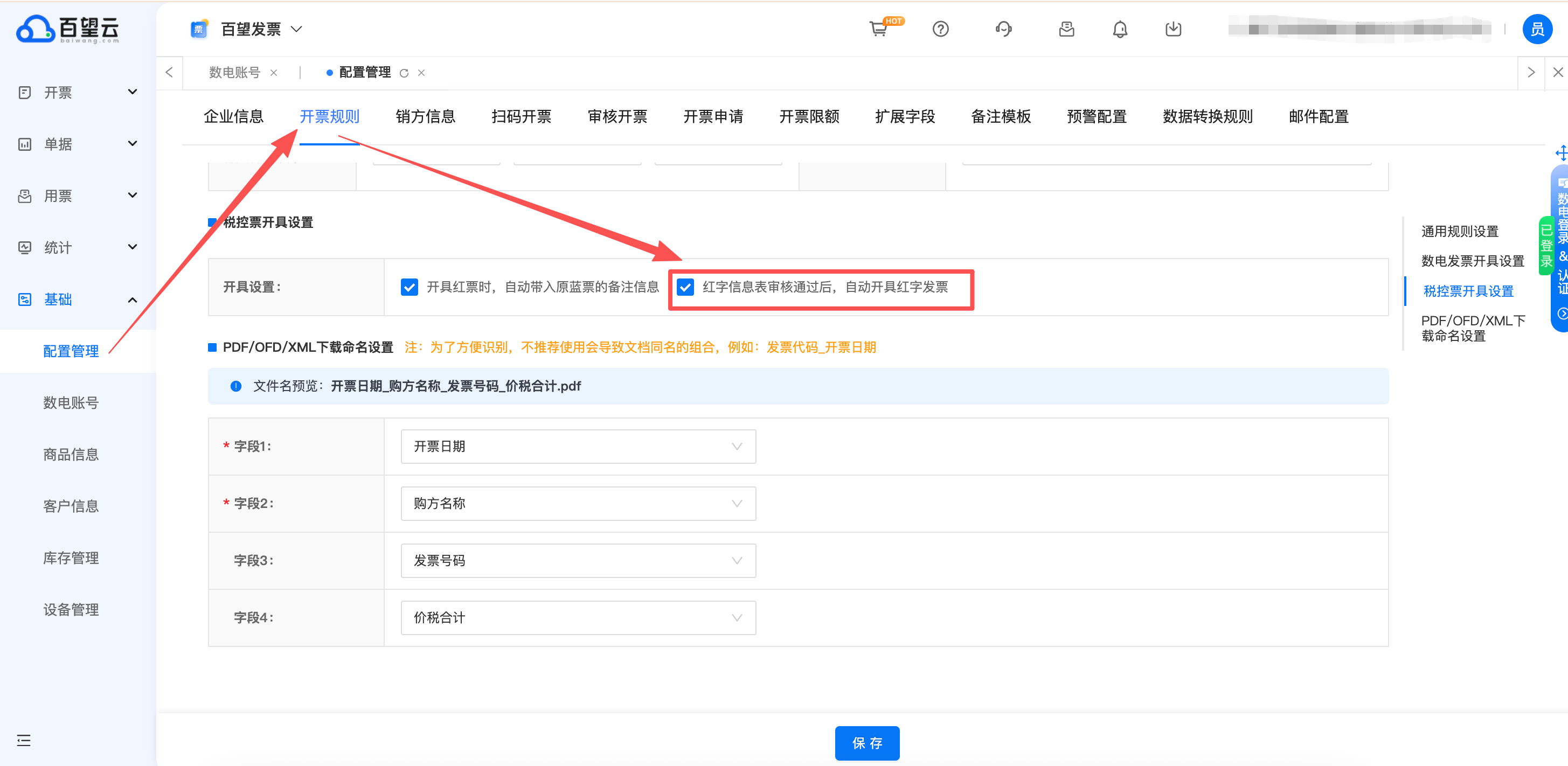Click the download inbox icon
The width and height of the screenshot is (1568, 766).
pyautogui.click(x=1173, y=29)
